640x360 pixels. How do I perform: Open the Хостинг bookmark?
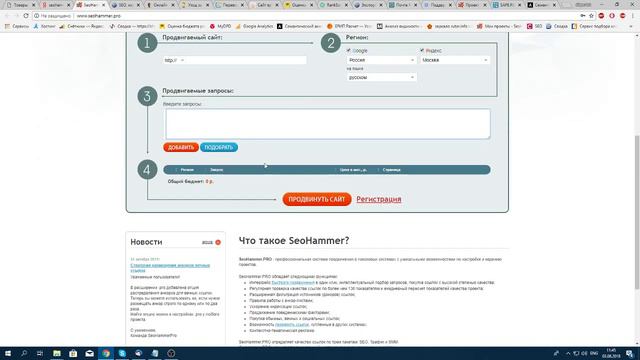pos(44,26)
